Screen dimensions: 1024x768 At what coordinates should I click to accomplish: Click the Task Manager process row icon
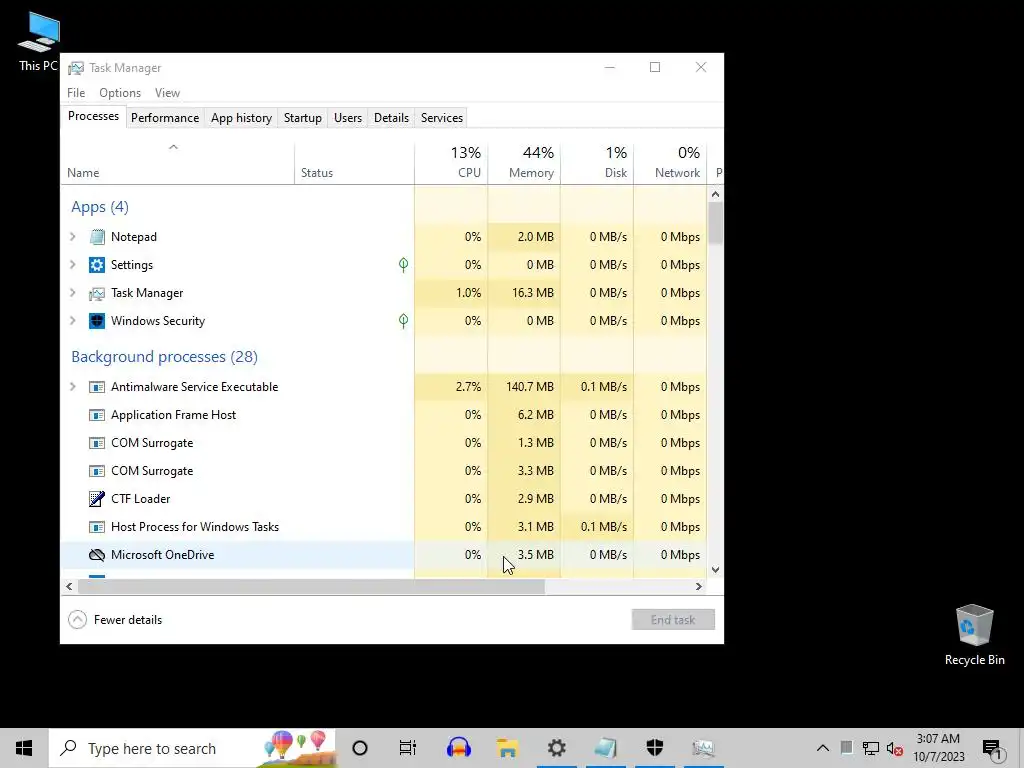point(97,293)
